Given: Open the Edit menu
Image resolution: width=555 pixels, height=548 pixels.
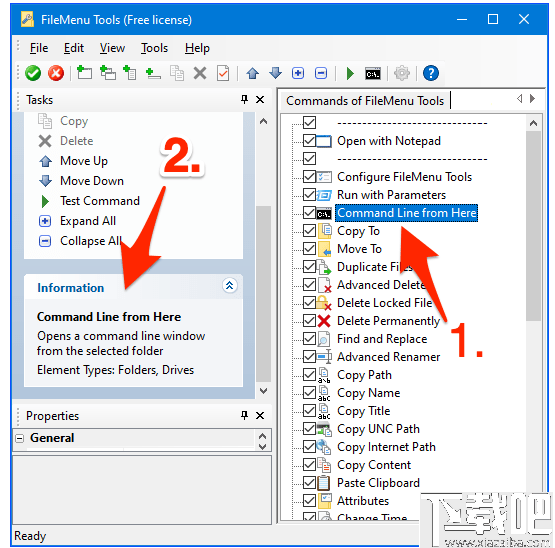Looking at the screenshot, I should (x=74, y=48).
